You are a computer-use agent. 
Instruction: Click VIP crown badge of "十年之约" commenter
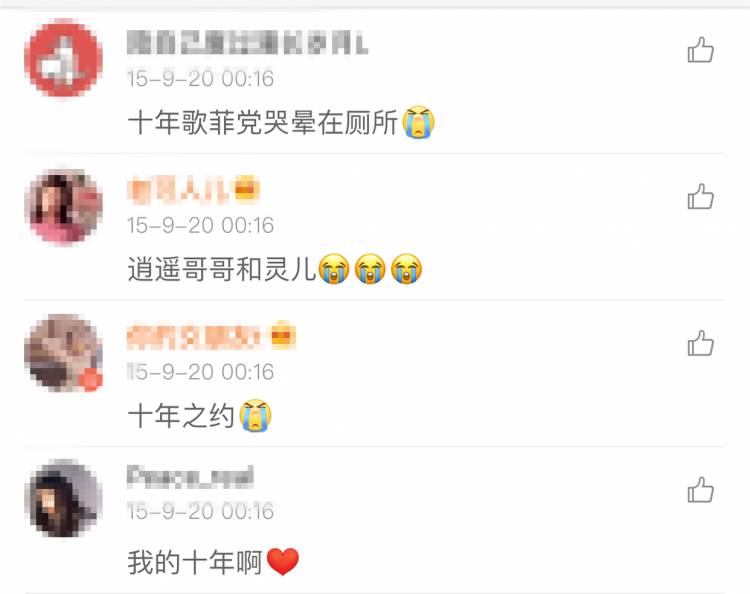(x=283, y=335)
